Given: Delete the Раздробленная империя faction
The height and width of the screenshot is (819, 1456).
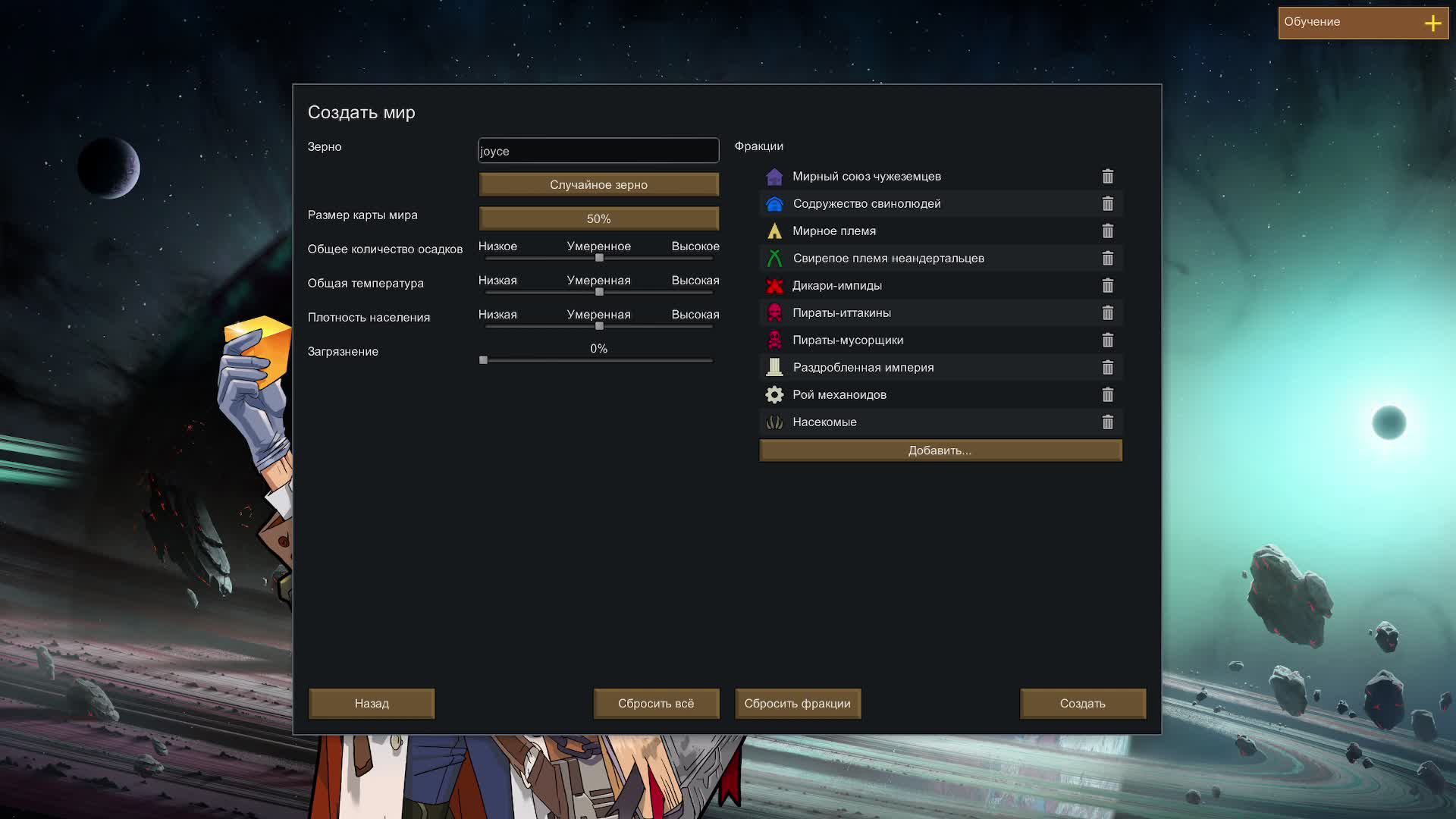Looking at the screenshot, I should [1107, 368].
